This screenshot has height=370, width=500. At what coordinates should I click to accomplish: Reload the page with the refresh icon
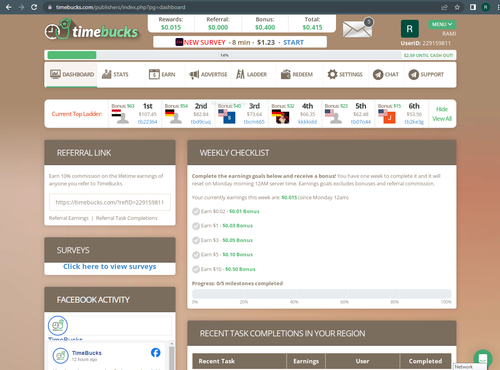coord(34,7)
